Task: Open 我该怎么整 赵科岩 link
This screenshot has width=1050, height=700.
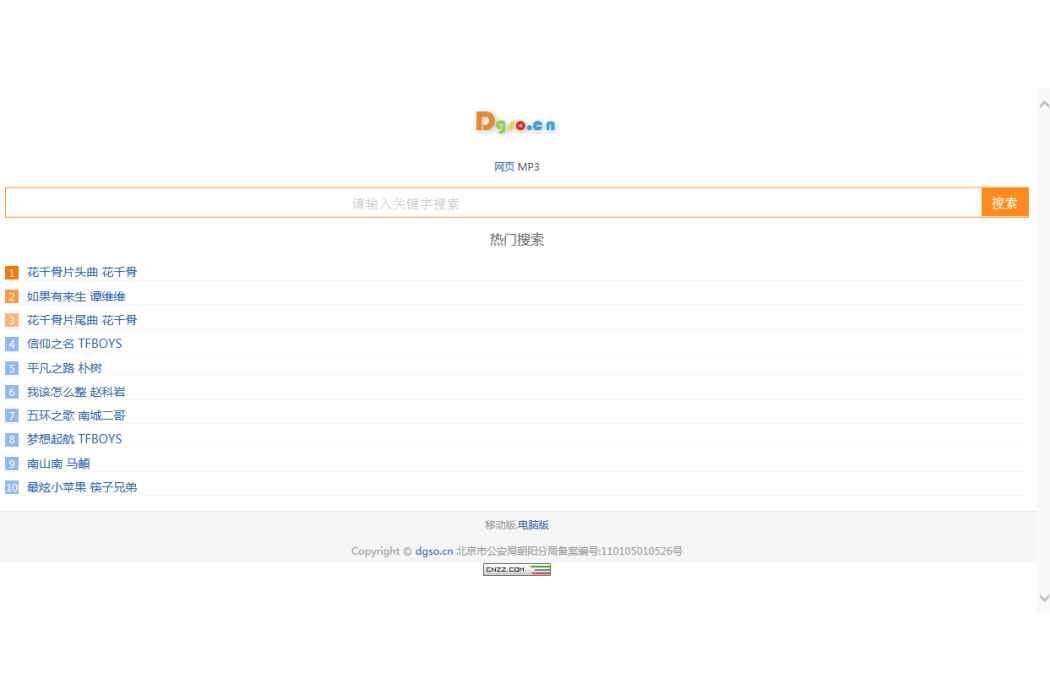Action: pyautogui.click(x=76, y=392)
